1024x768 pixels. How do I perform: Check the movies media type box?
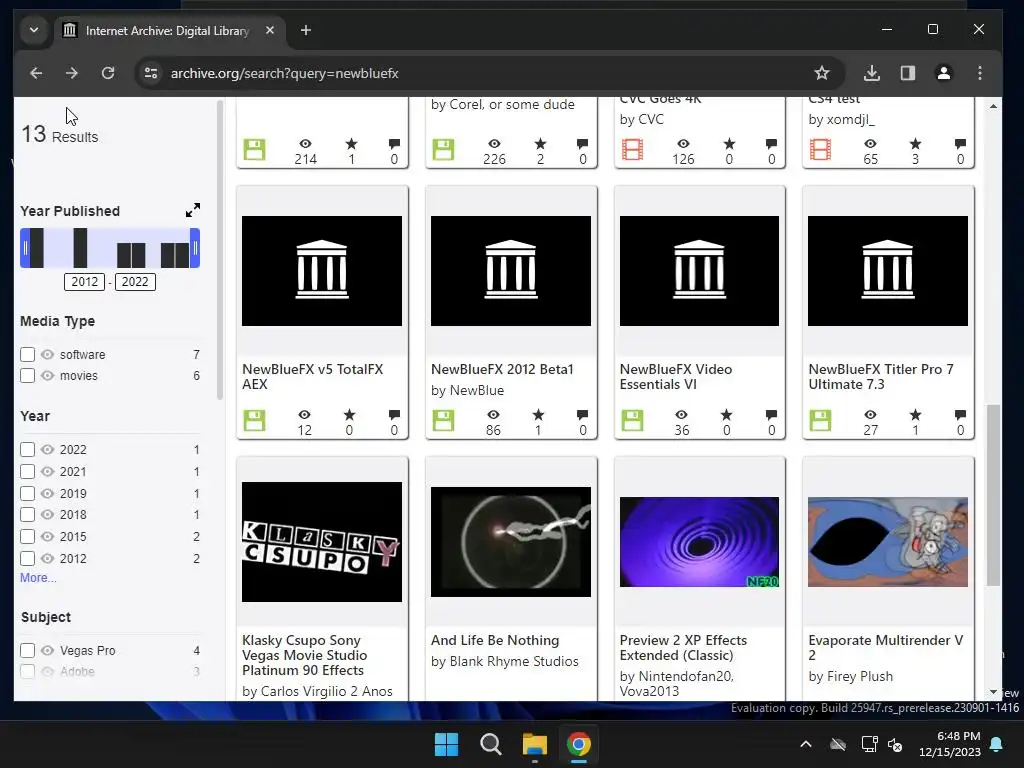coord(27,376)
